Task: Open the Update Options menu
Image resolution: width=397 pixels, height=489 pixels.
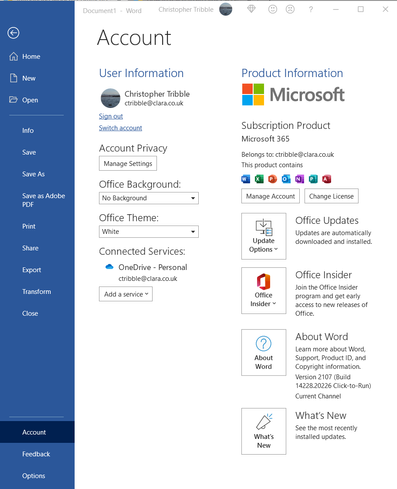Action: coord(264,236)
